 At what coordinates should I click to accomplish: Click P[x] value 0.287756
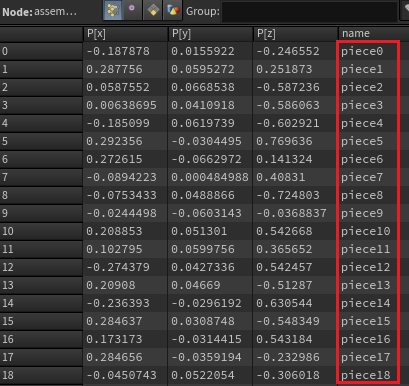click(114, 69)
